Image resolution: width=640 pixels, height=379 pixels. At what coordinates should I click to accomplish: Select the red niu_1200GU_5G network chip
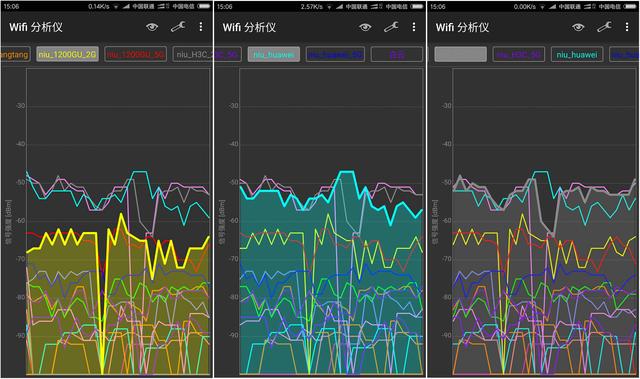(x=136, y=54)
